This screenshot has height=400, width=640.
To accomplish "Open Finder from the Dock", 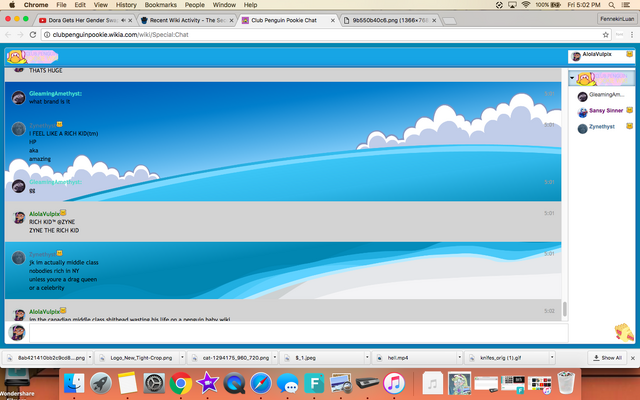I will coord(74,383).
